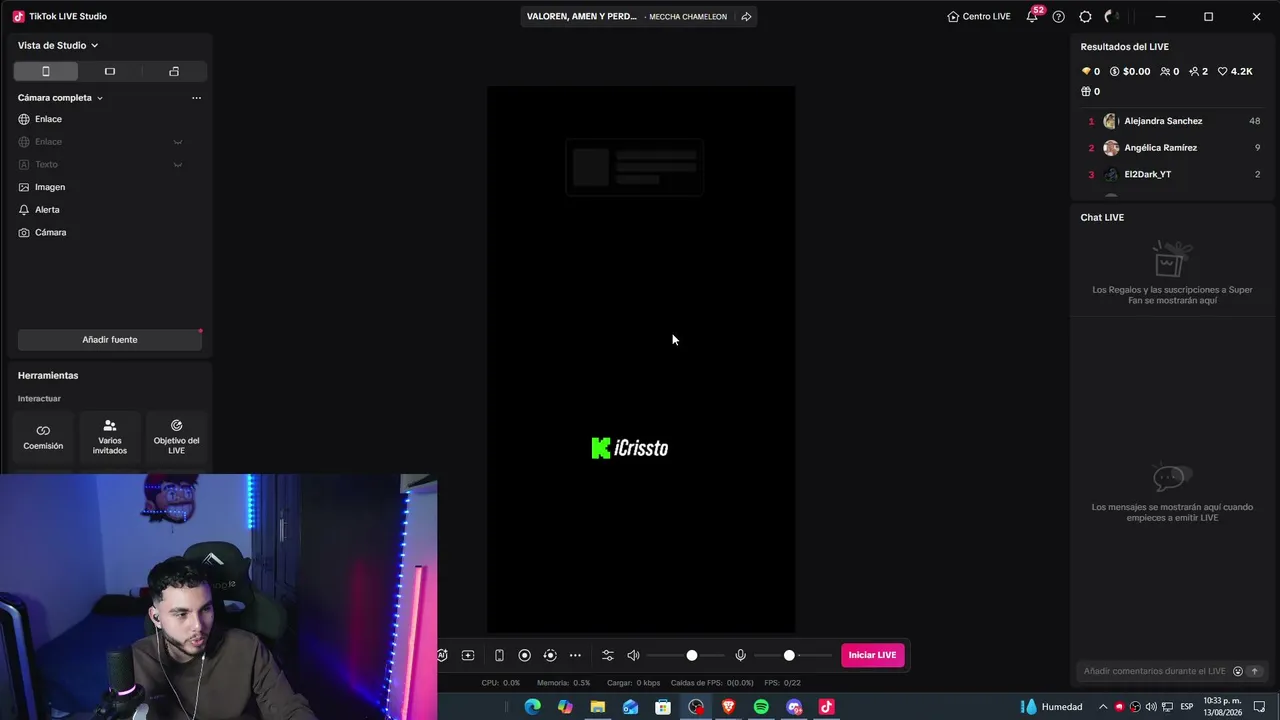1280x720 pixels.
Task: Open the Coemisión tool
Action: point(43,437)
